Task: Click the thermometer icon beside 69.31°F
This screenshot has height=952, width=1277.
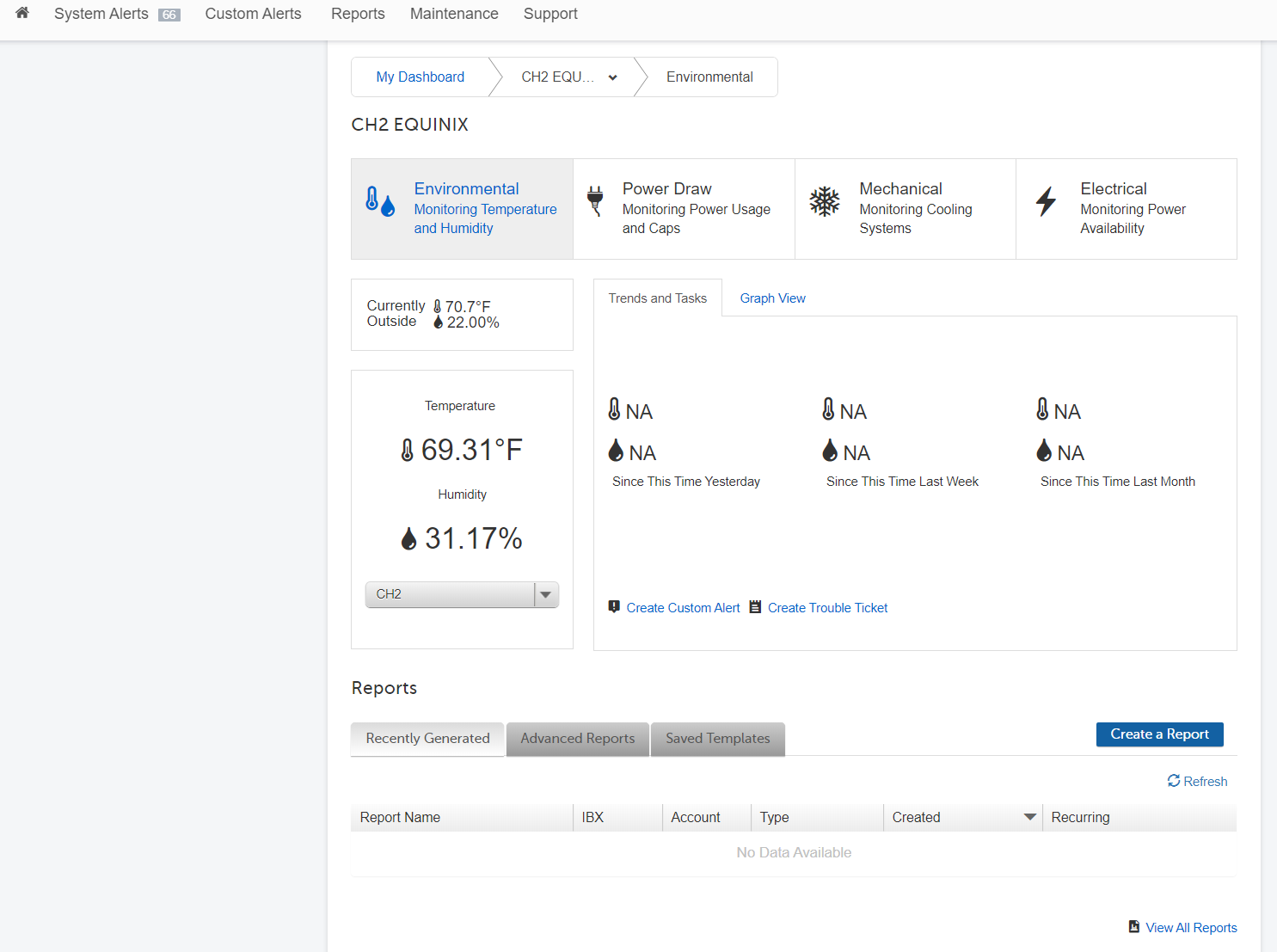Action: pyautogui.click(x=408, y=450)
